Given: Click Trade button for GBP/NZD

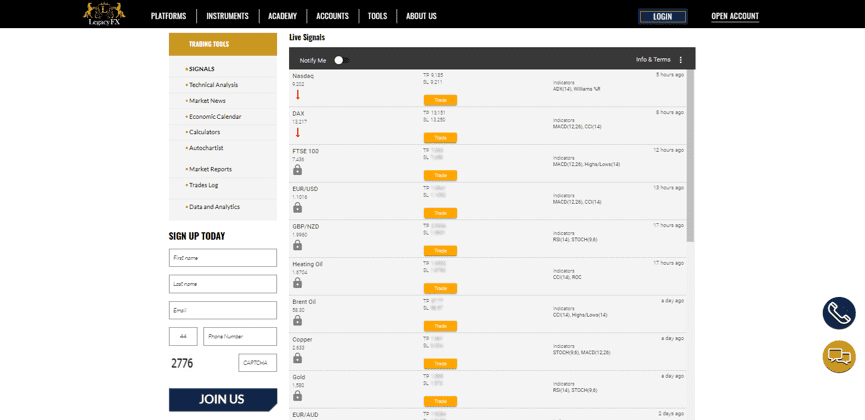Looking at the screenshot, I should coord(440,251).
